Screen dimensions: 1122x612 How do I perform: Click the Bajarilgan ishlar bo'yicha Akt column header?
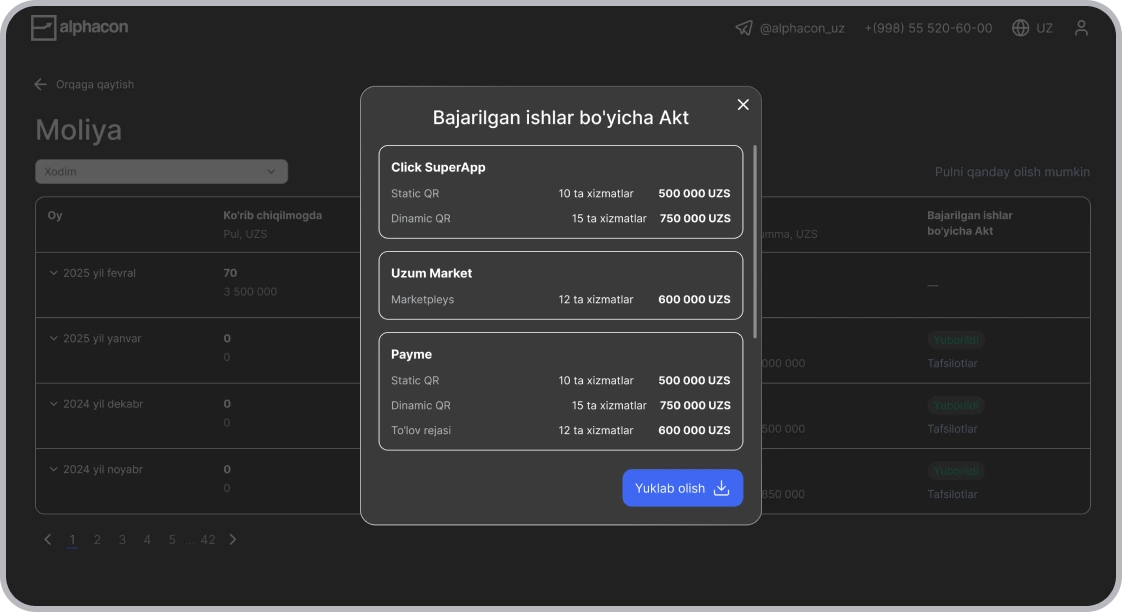click(x=970, y=223)
